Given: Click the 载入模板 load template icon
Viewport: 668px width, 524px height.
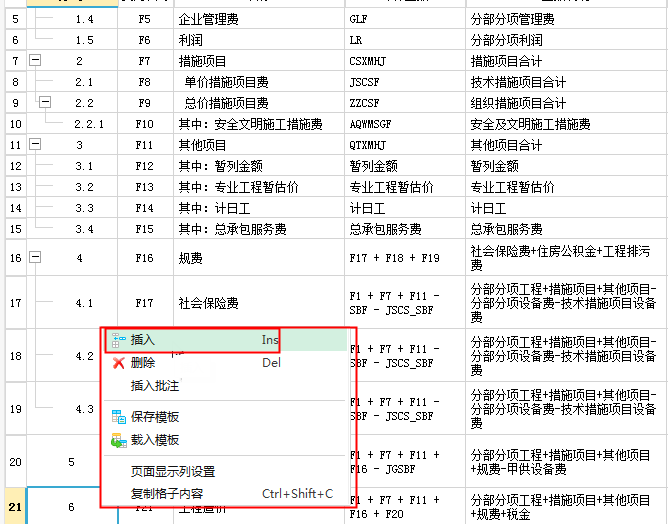Looking at the screenshot, I should (118, 440).
